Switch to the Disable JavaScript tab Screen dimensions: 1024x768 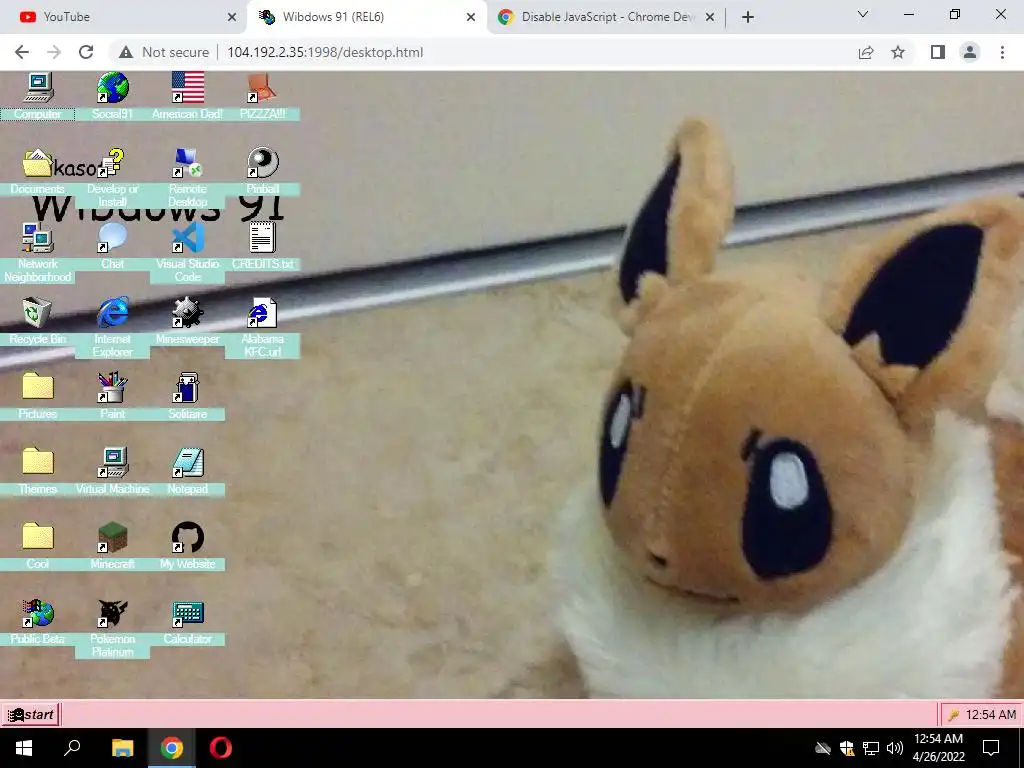(x=606, y=17)
